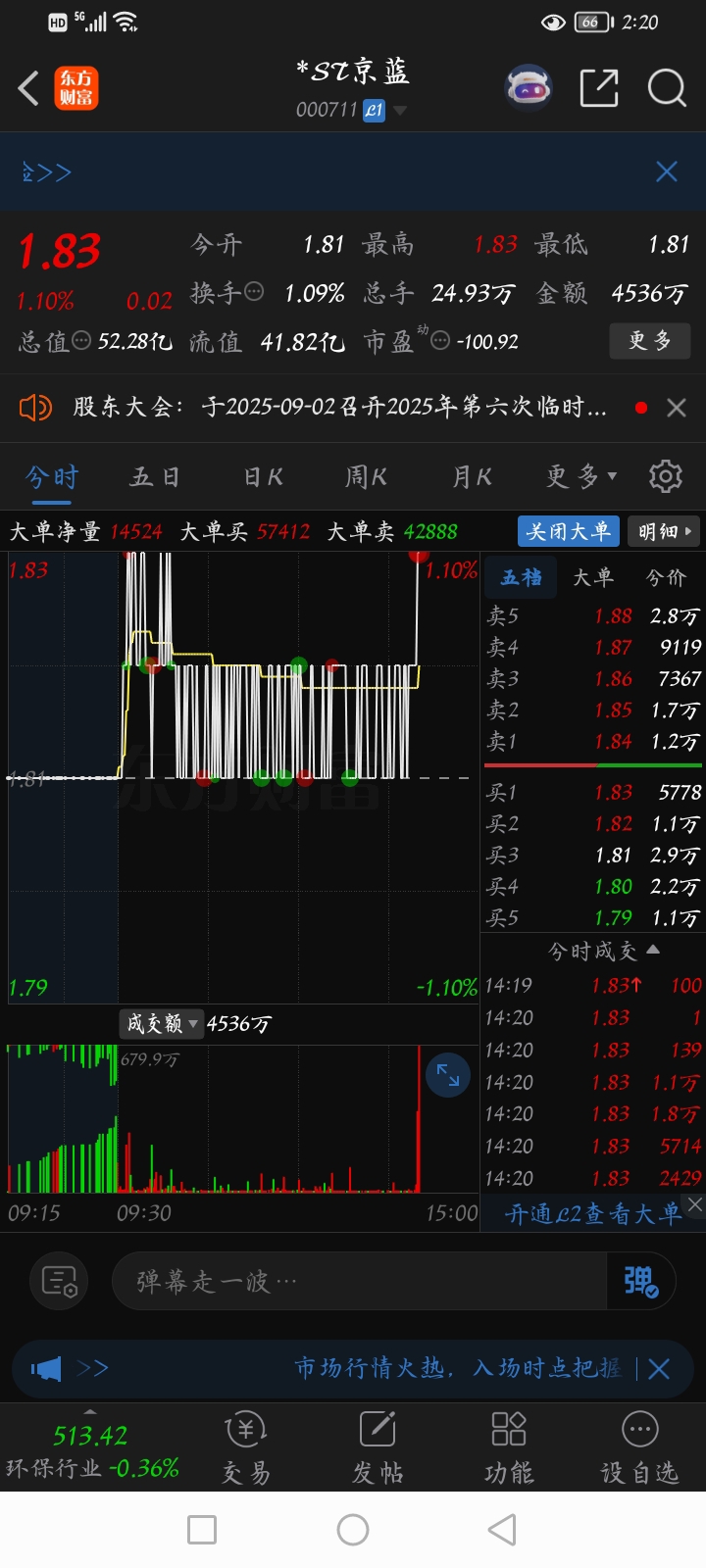
Task: Tap the 14:19 trade row of 100
Action: pyautogui.click(x=593, y=986)
